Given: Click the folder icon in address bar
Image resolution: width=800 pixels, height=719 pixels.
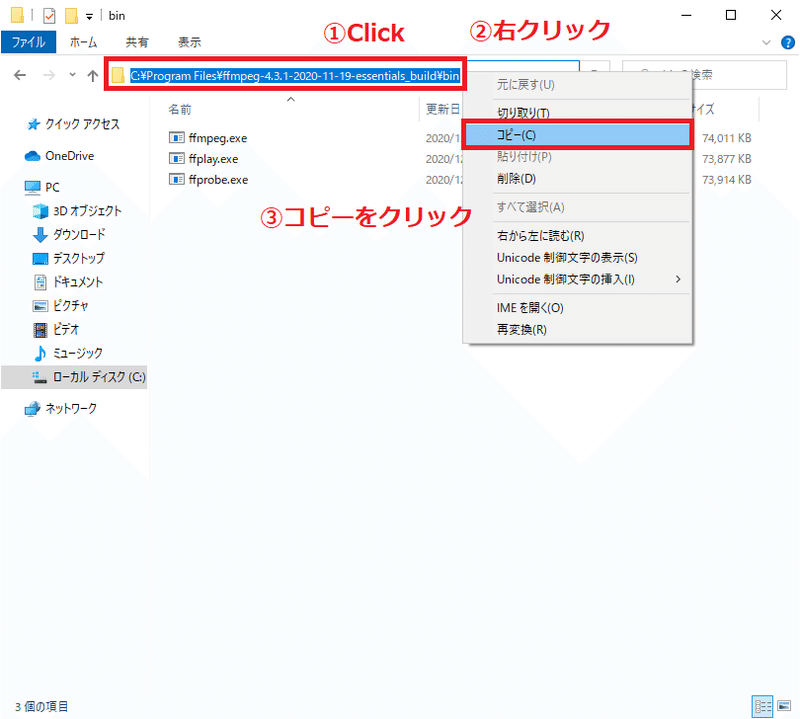Looking at the screenshot, I should click(118, 75).
